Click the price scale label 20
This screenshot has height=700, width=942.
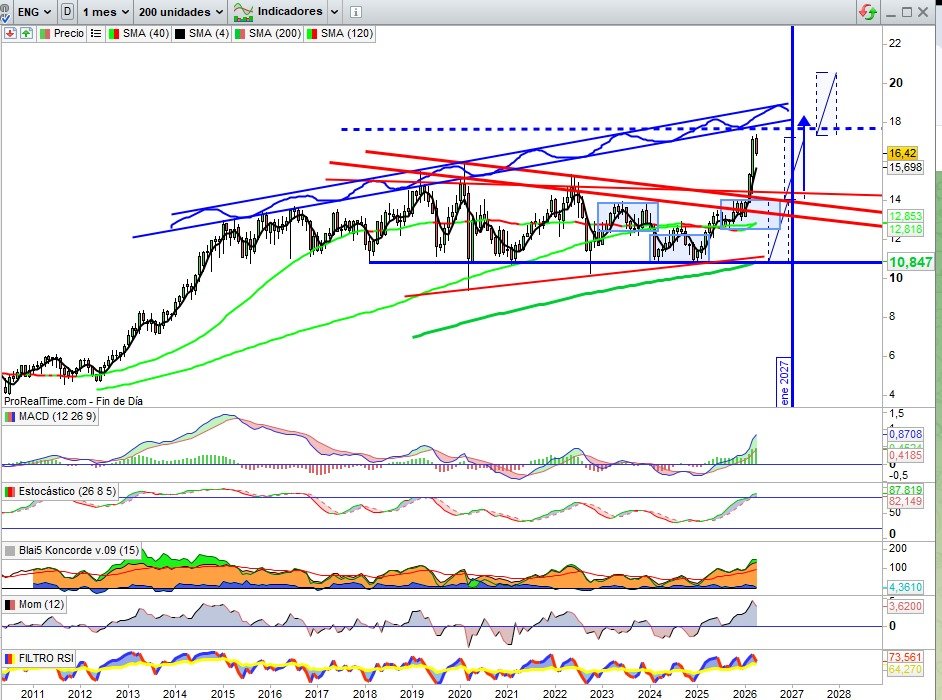pyautogui.click(x=895, y=83)
